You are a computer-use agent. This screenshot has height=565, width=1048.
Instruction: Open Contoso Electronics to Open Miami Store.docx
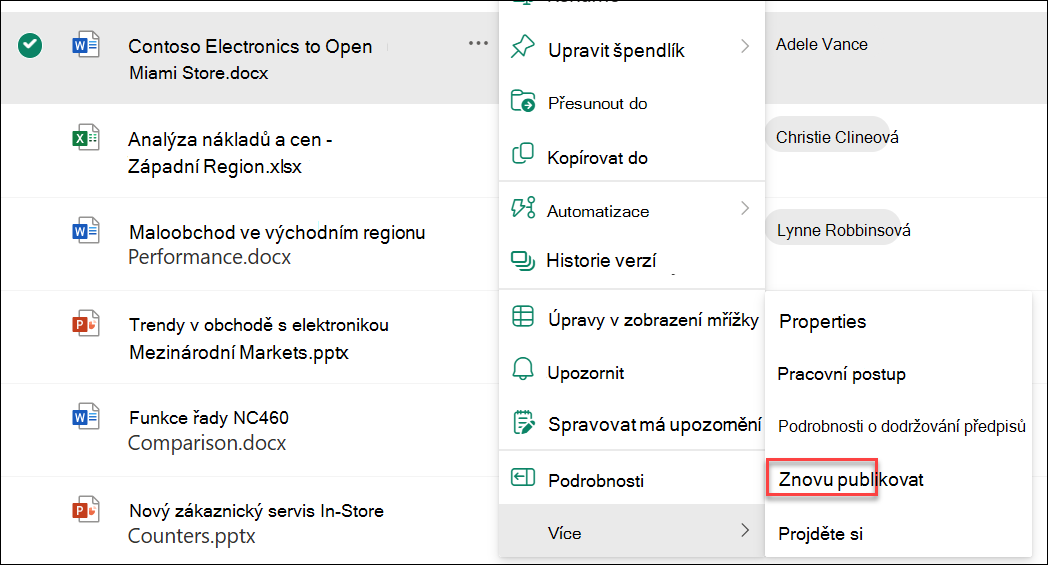pyautogui.click(x=250, y=59)
